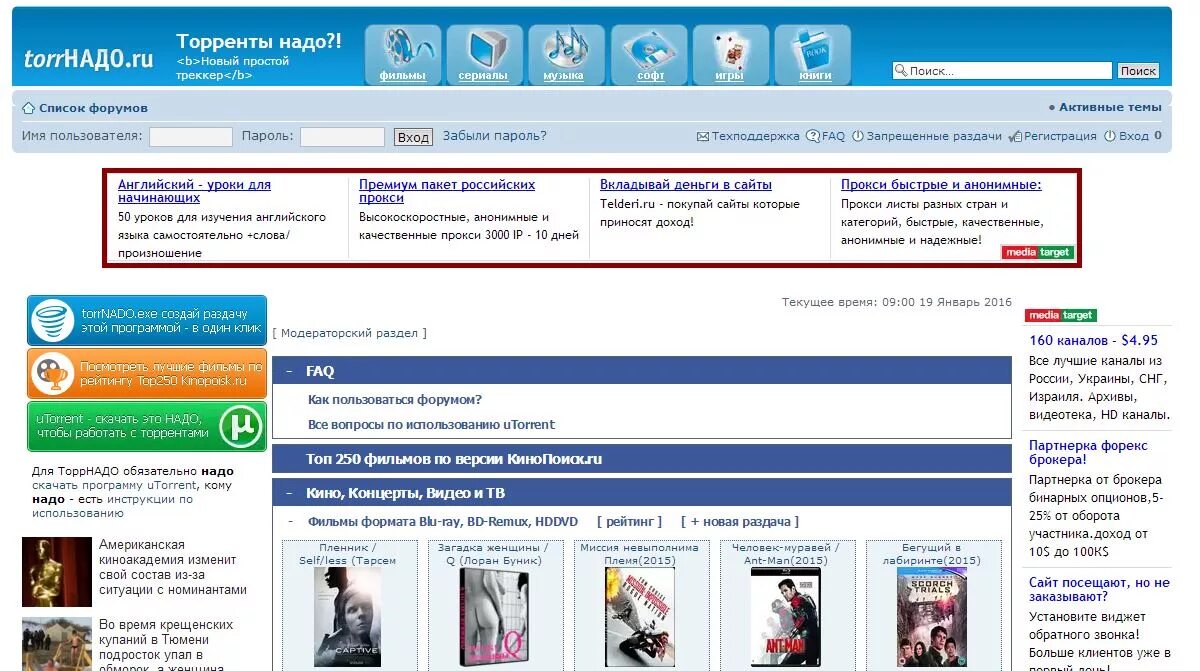This screenshot has width=1200, height=671.
Task: Click the + новая раздача link
Action: pyautogui.click(x=740, y=521)
